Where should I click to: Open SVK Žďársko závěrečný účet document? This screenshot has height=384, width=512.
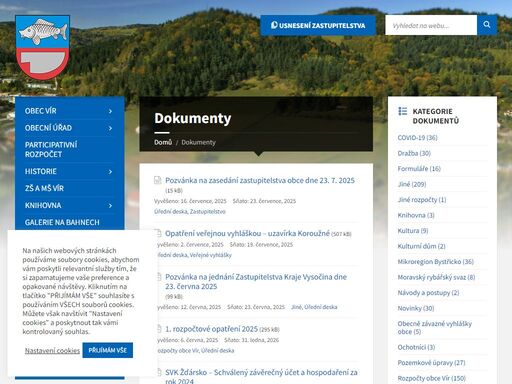[261, 377]
